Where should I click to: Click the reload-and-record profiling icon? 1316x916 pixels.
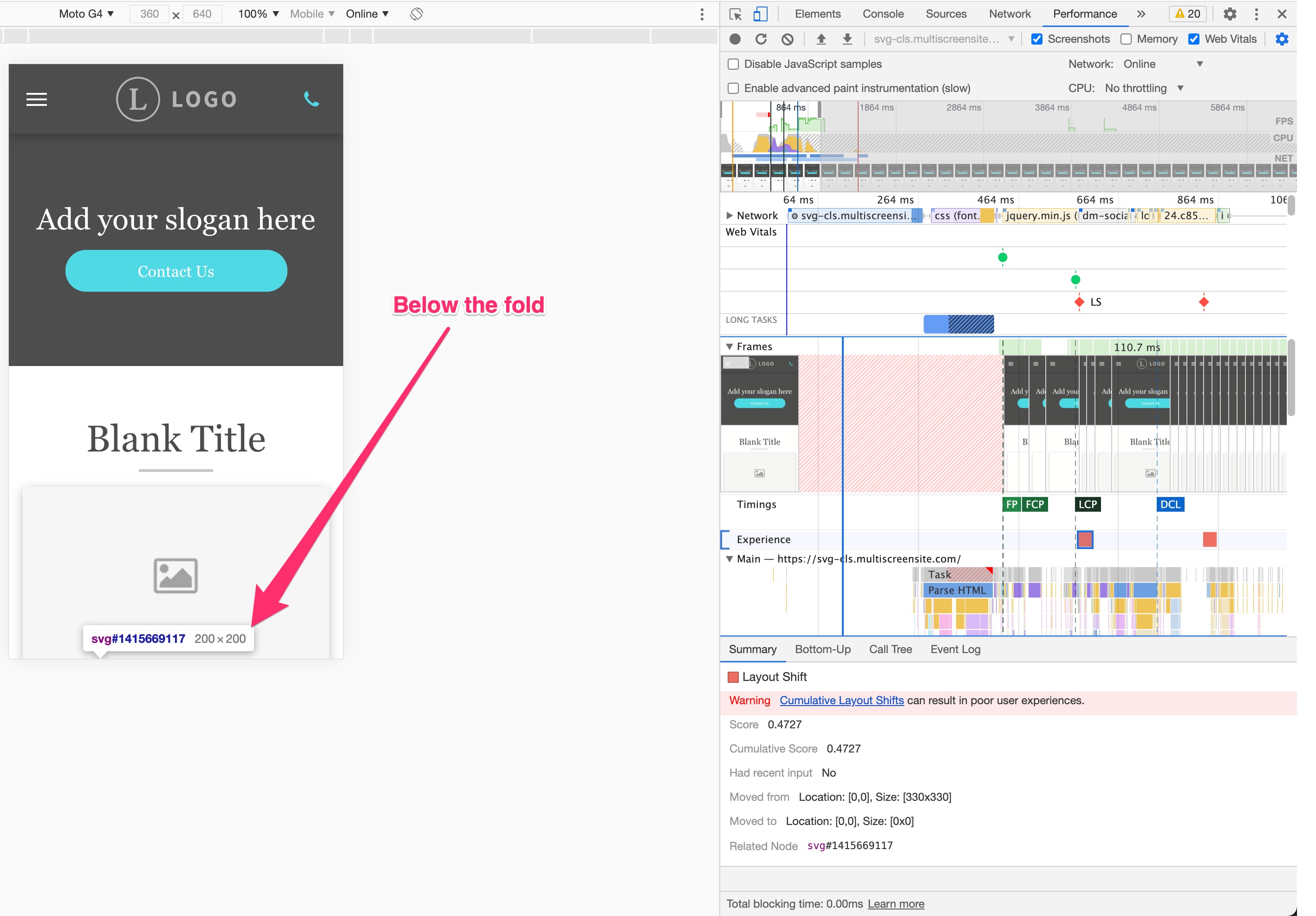pyautogui.click(x=762, y=39)
